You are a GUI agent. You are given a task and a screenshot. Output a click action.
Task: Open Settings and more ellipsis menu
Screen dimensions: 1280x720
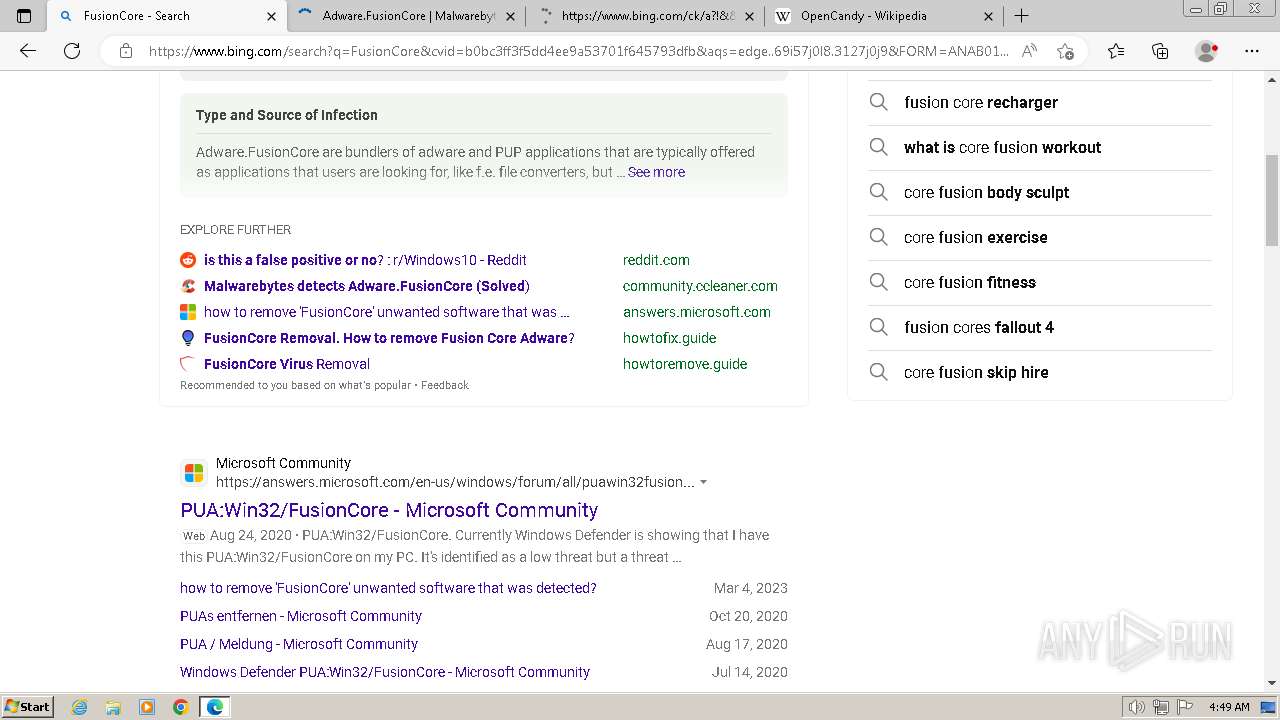tap(1252, 51)
